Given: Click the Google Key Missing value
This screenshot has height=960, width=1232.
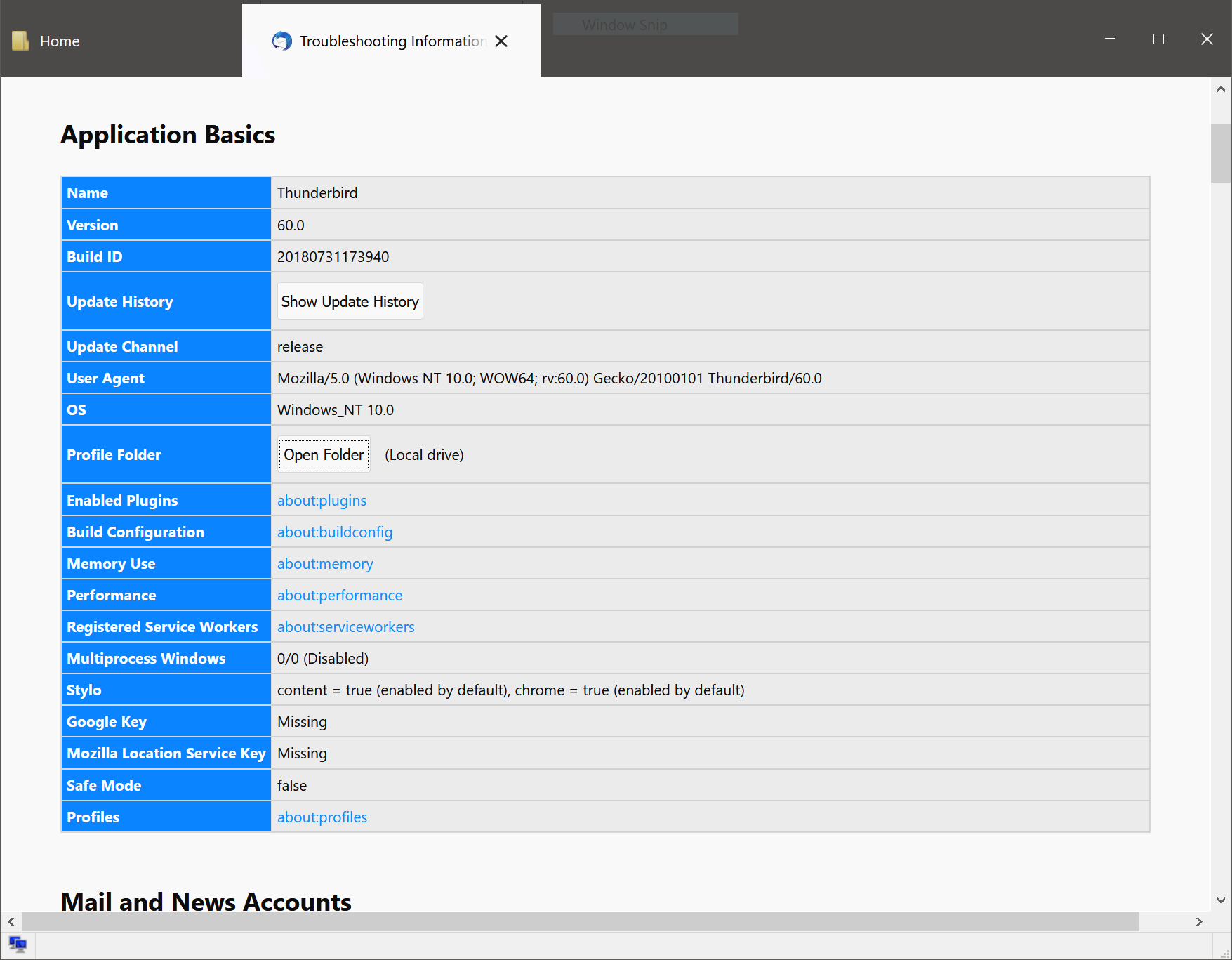Looking at the screenshot, I should tap(302, 722).
